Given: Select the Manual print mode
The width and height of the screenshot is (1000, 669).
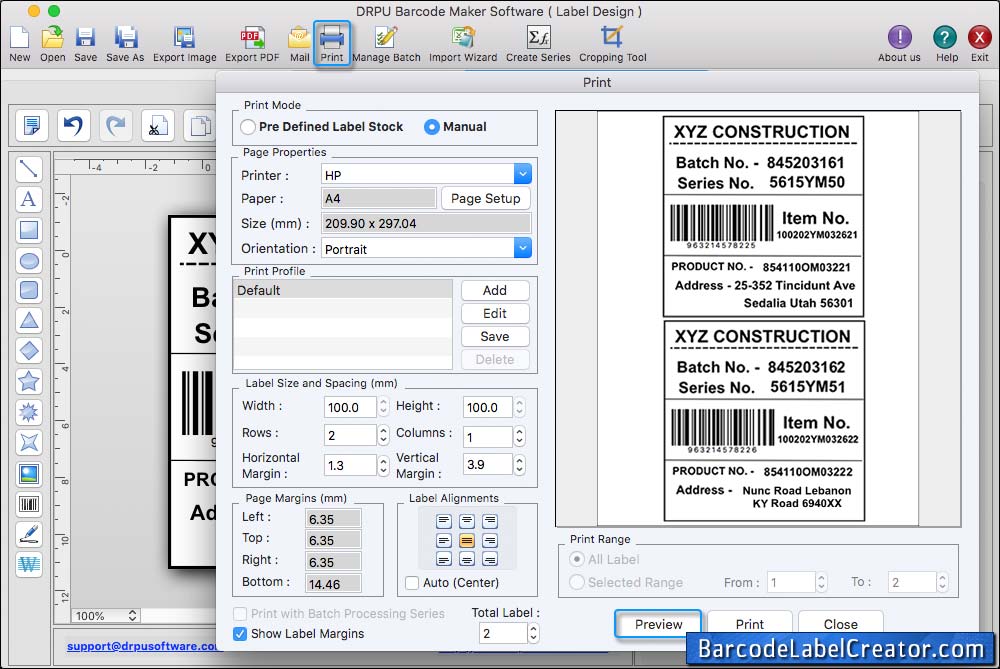Looking at the screenshot, I should pyautogui.click(x=432, y=127).
